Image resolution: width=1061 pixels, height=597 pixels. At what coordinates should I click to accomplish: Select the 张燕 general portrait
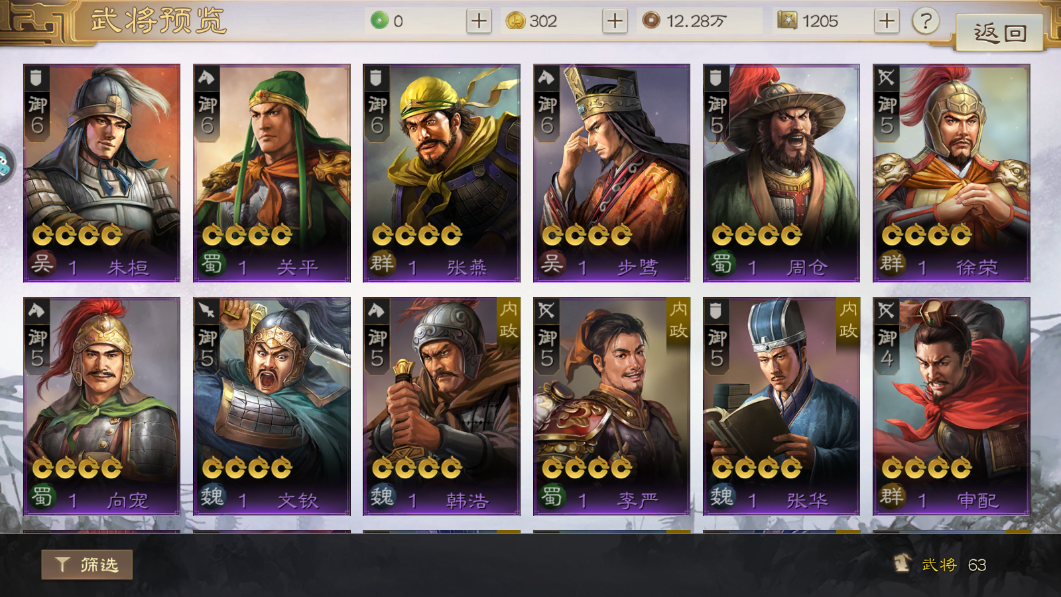click(441, 173)
